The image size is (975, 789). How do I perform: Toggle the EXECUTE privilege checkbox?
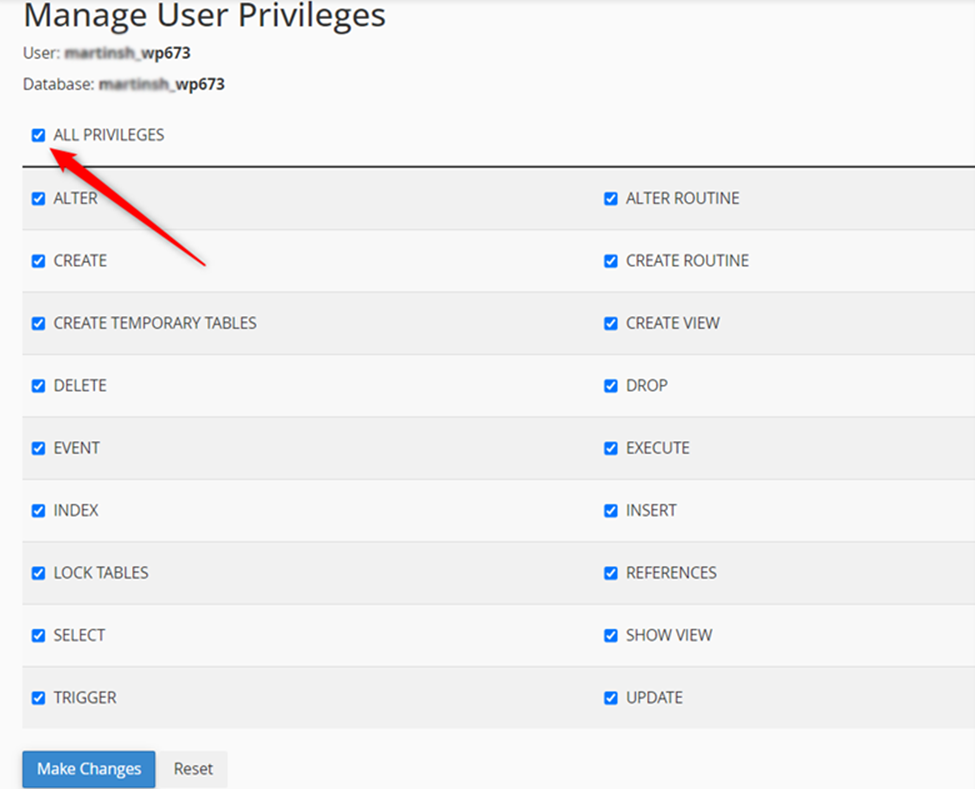610,448
